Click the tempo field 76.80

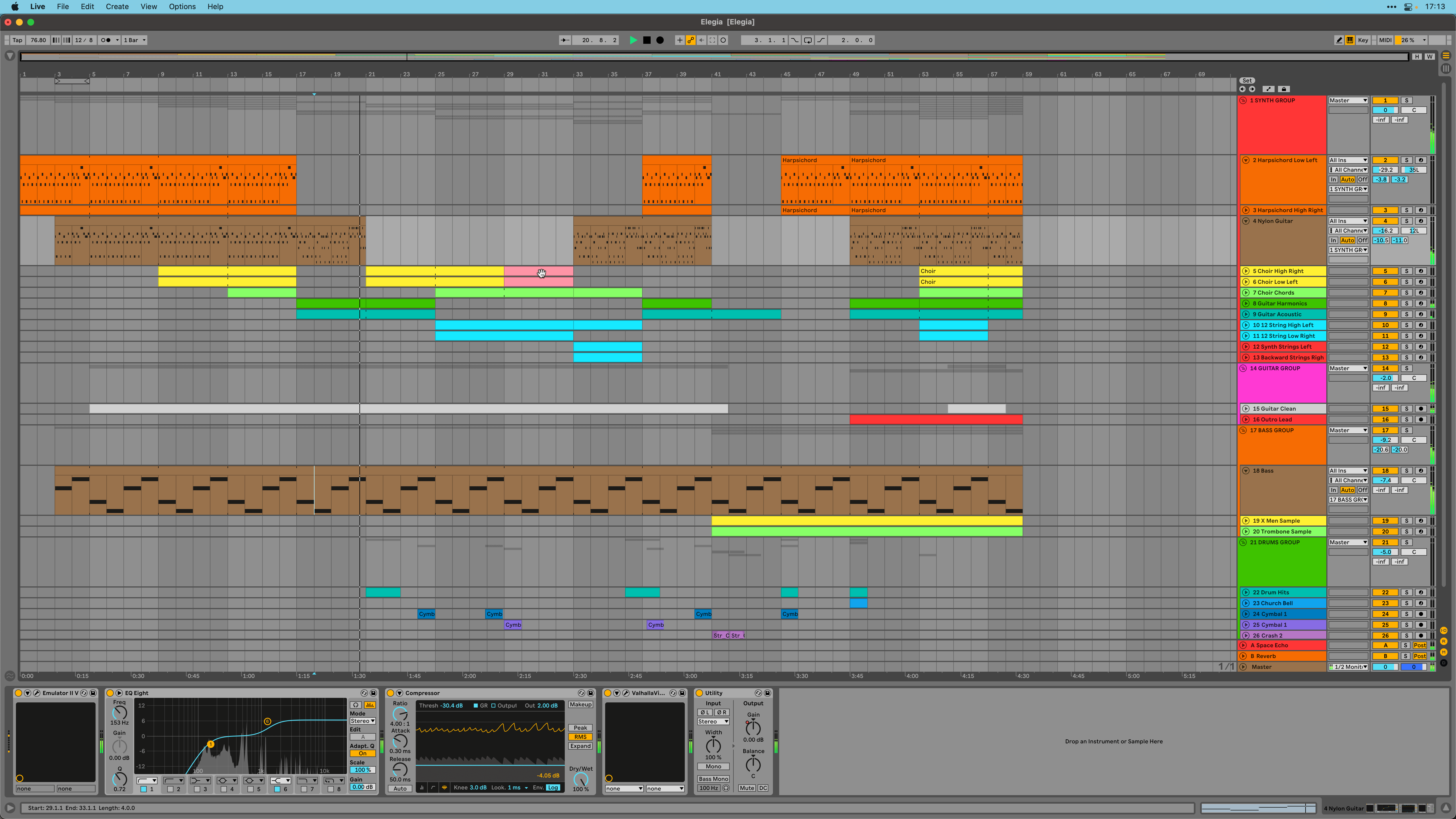tap(38, 40)
